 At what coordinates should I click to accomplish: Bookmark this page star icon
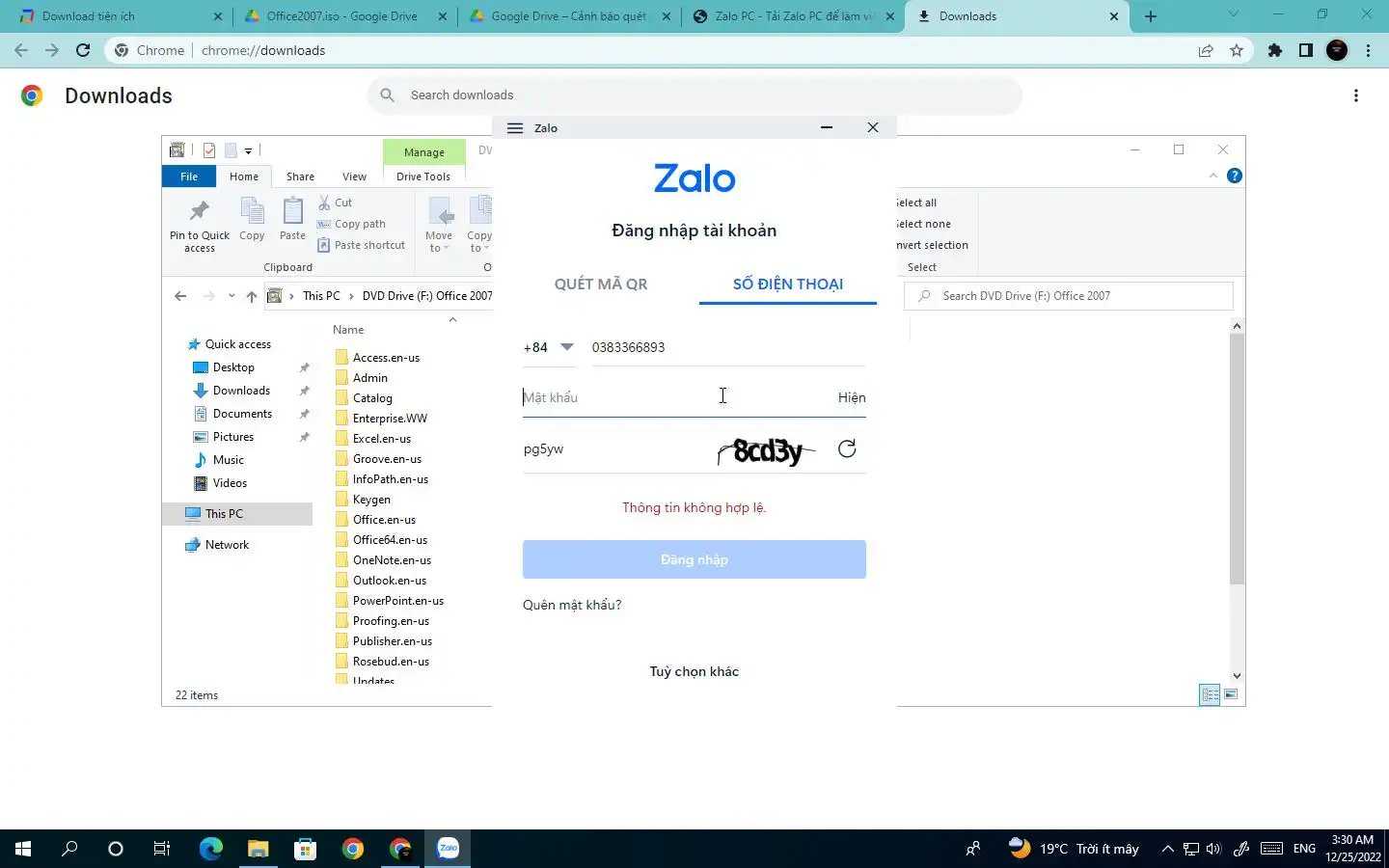[x=1237, y=50]
